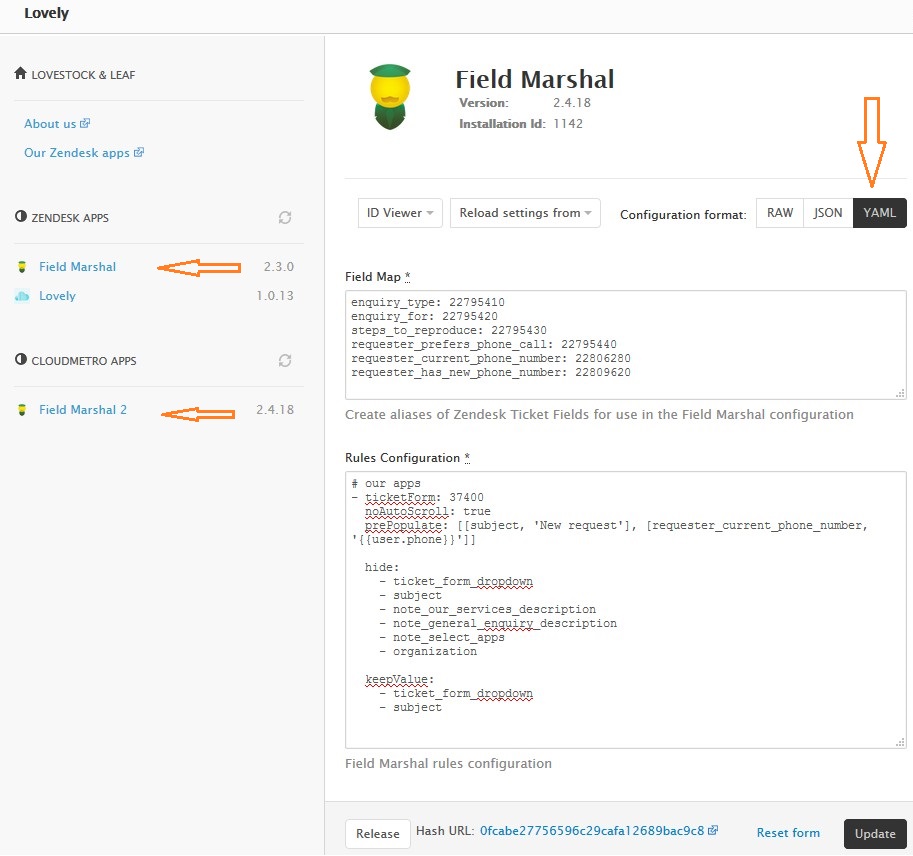Click the Field Marshal rules configuration hint
This screenshot has width=913, height=856.
coord(448,763)
